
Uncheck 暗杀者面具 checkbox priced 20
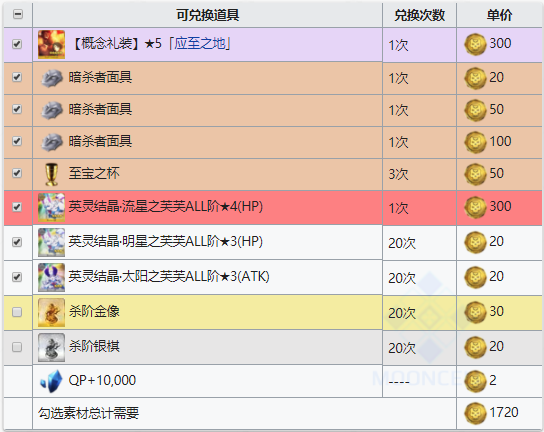(17, 77)
